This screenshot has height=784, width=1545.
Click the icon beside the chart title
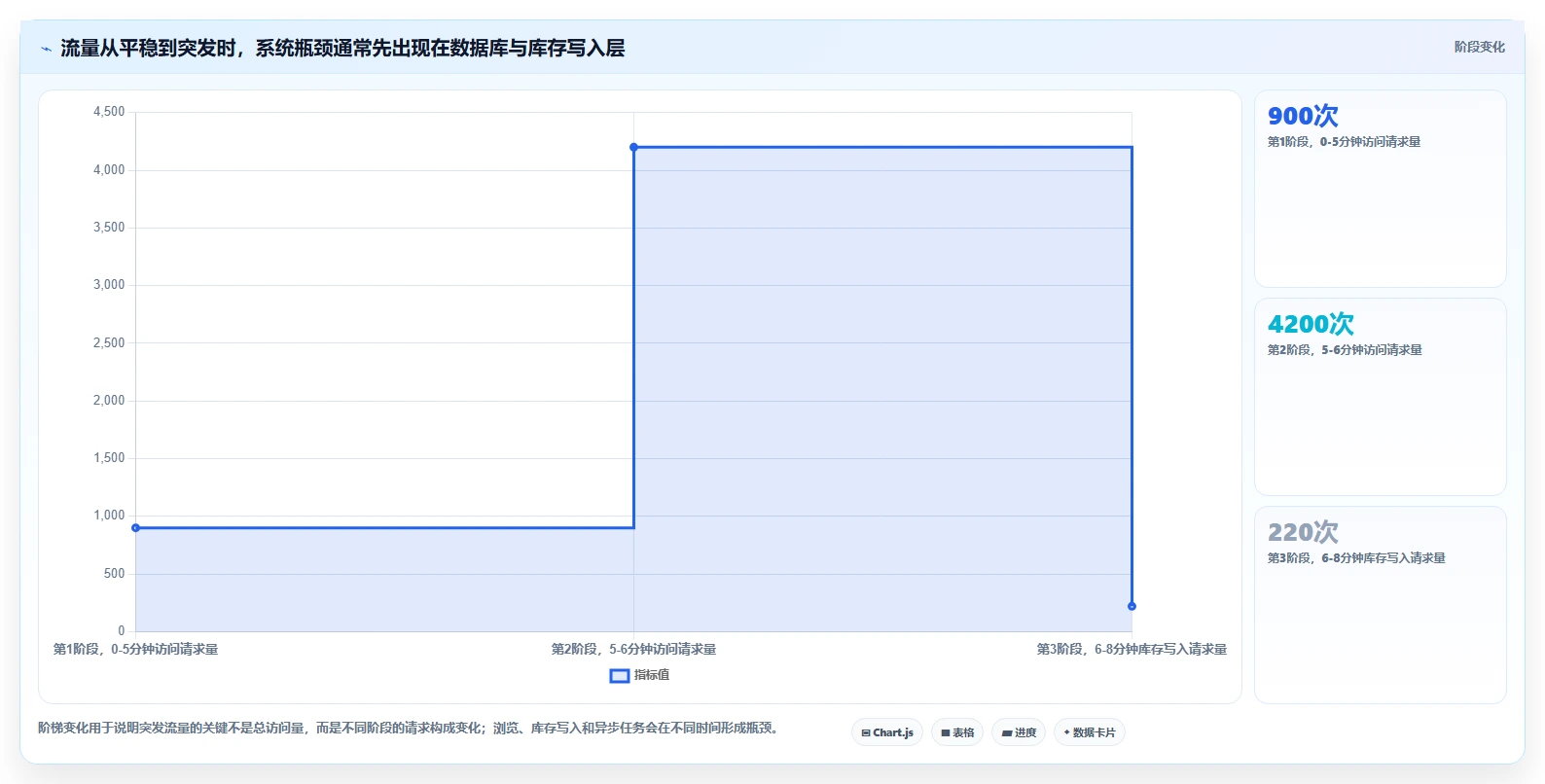[46, 49]
